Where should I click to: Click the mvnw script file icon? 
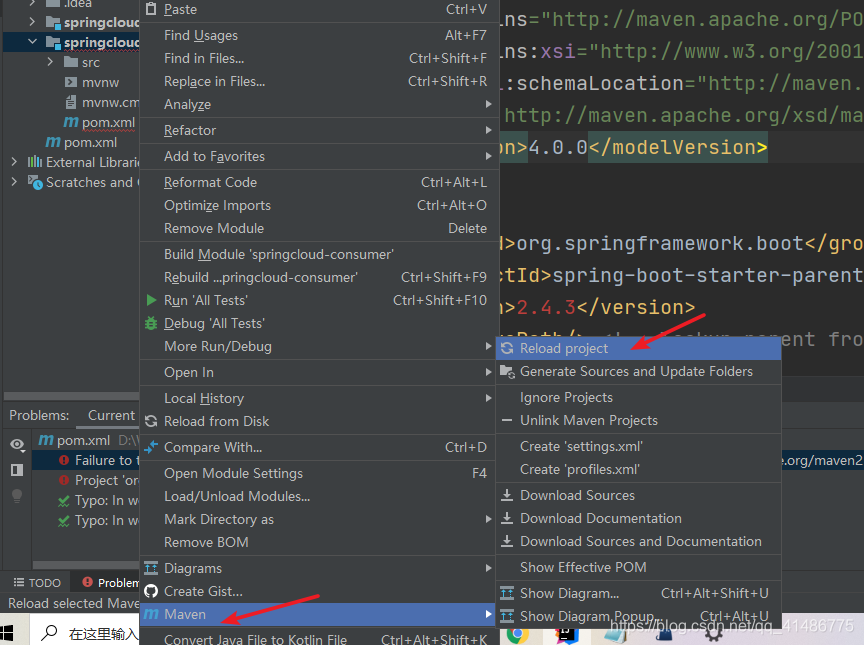point(71,82)
